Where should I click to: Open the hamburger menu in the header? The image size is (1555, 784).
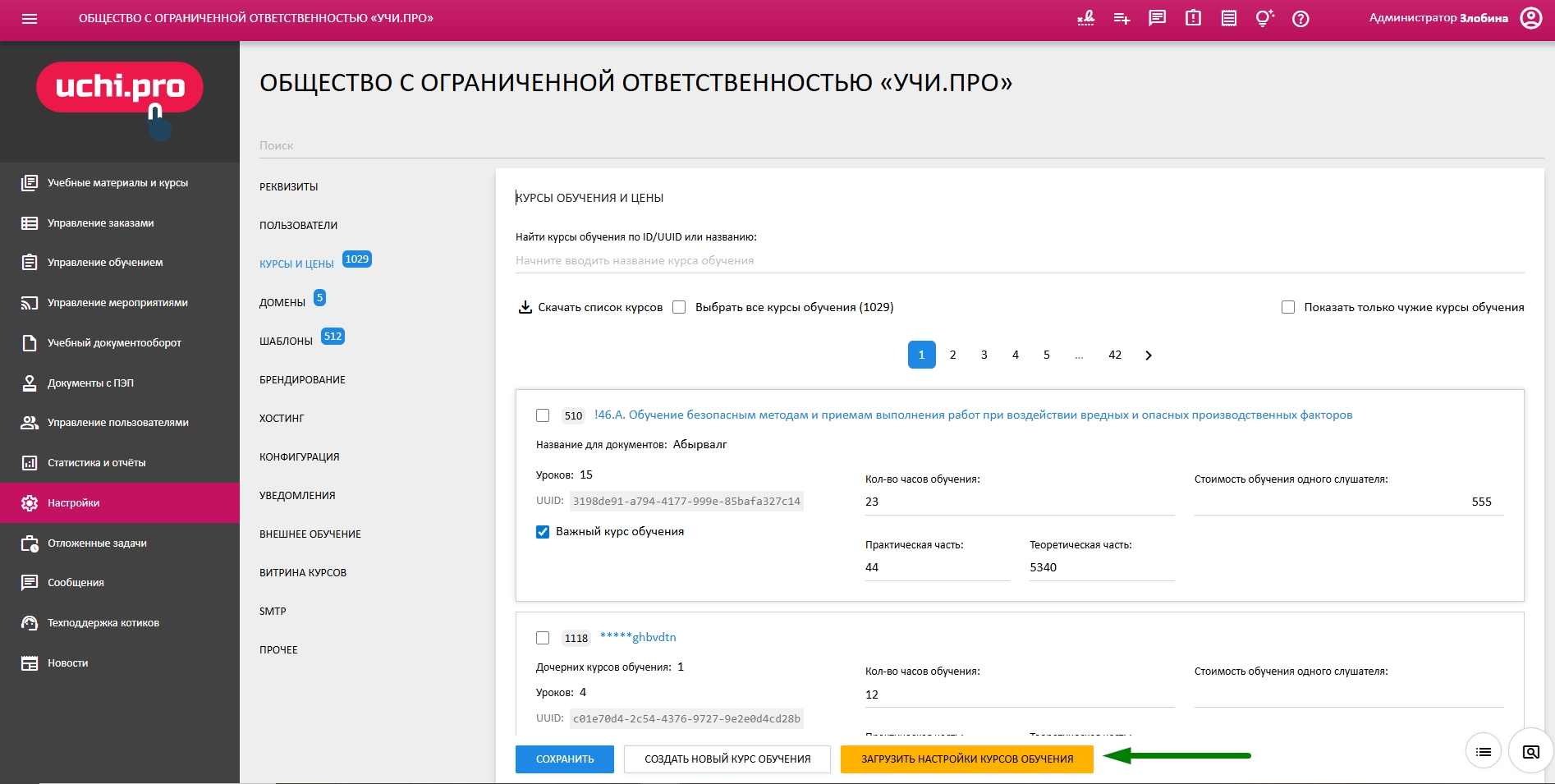coord(30,18)
